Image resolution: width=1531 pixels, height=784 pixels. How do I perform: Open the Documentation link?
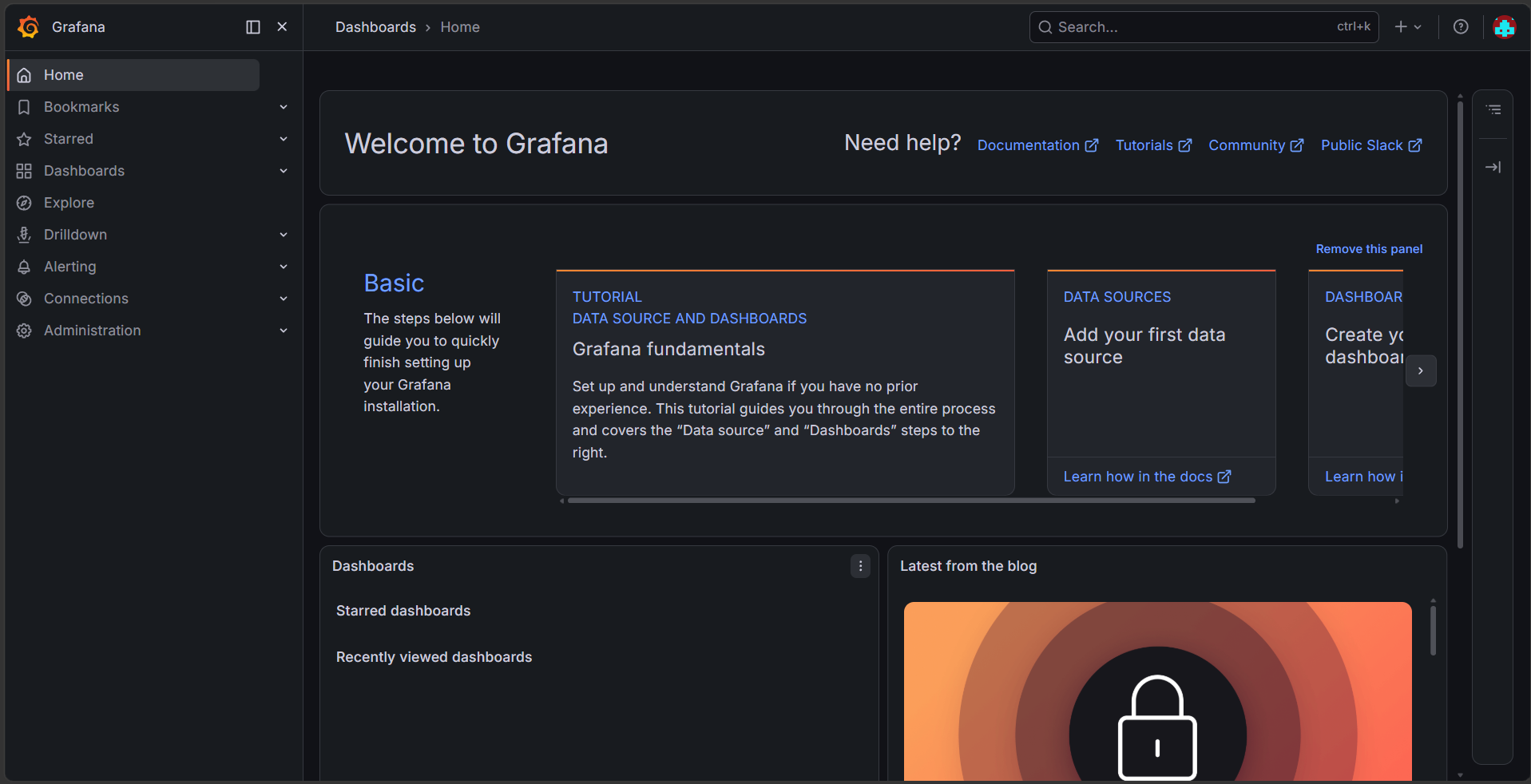[1037, 145]
